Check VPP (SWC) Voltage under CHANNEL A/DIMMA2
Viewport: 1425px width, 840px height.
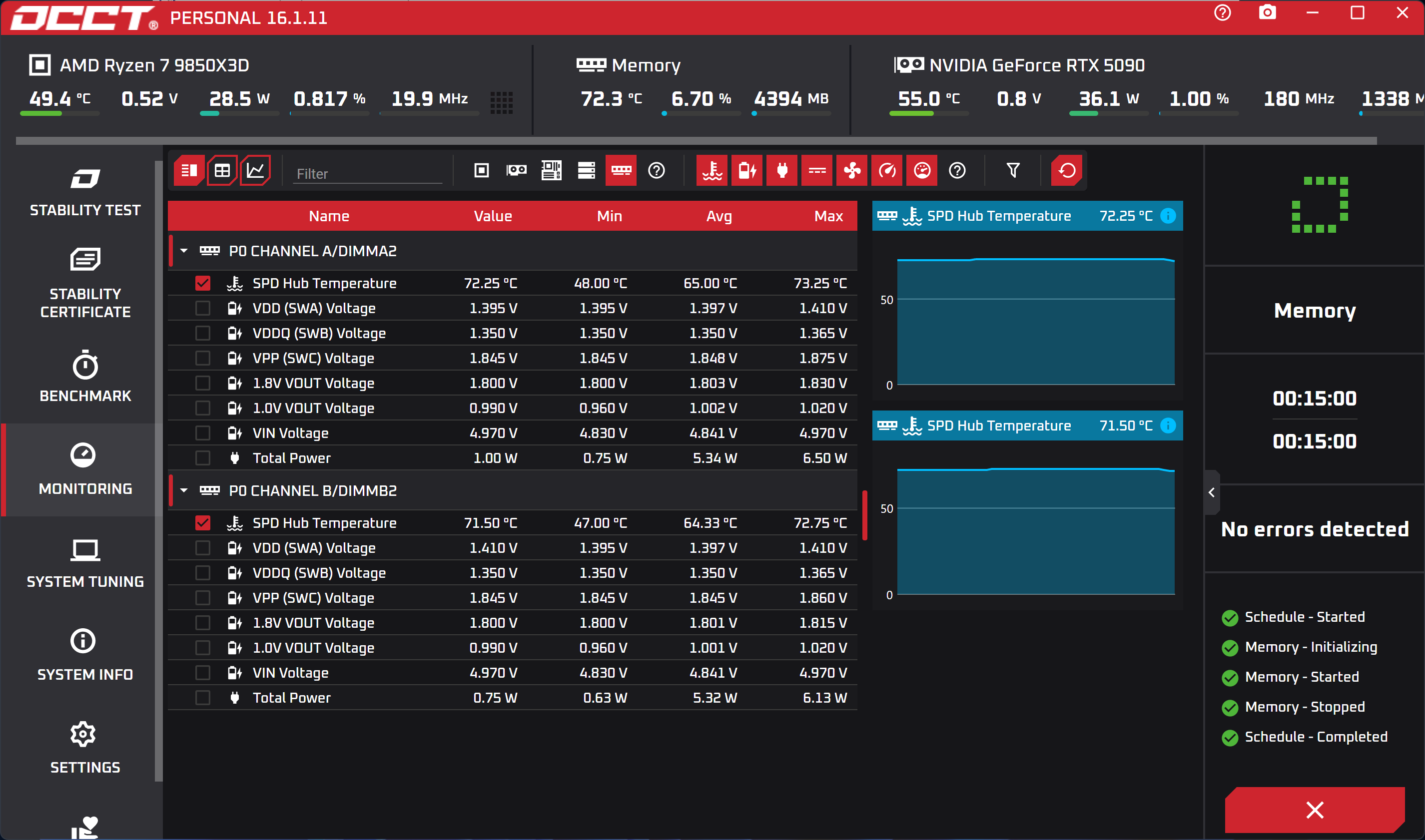point(203,358)
